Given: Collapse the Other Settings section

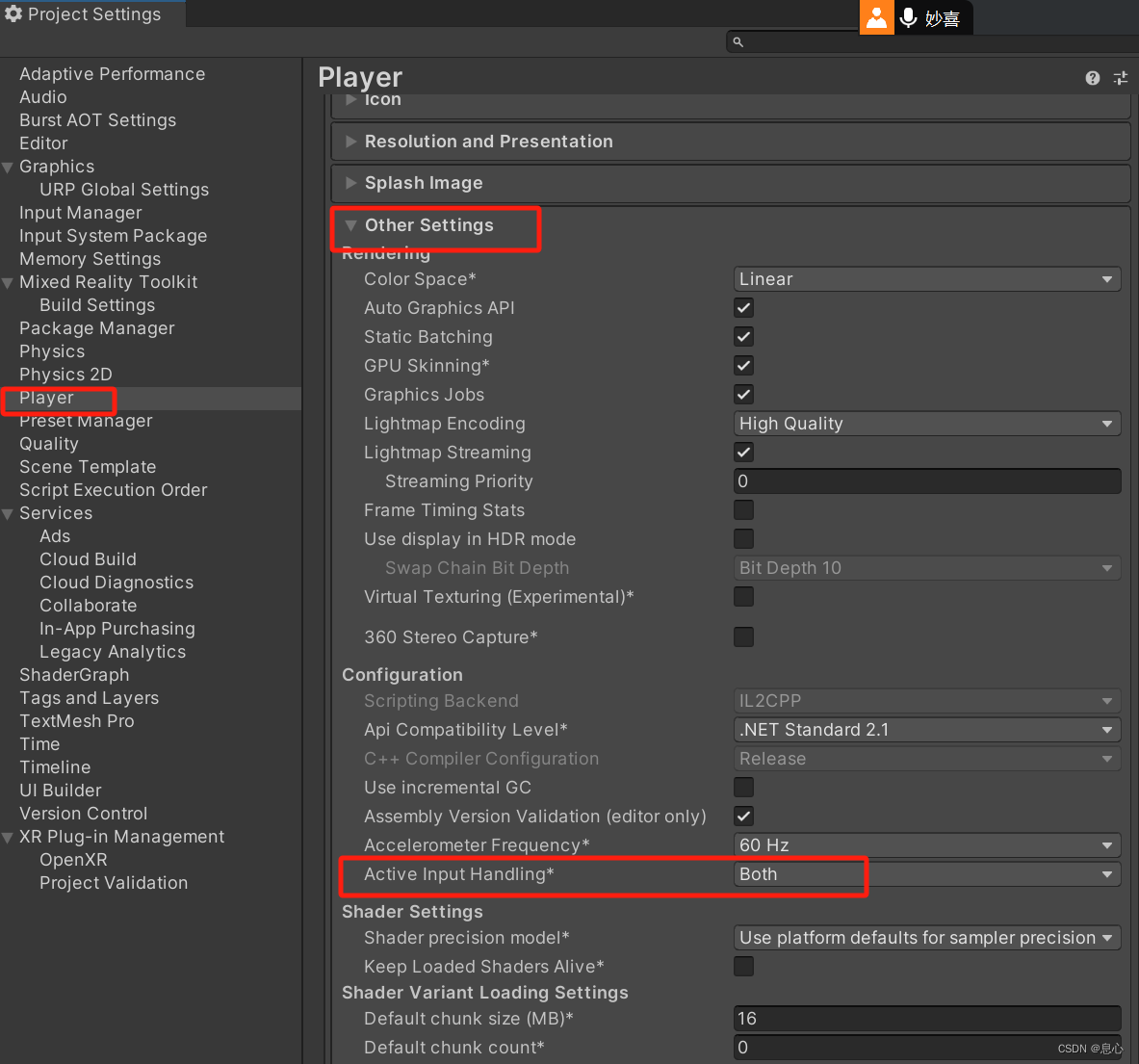Looking at the screenshot, I should [x=350, y=225].
